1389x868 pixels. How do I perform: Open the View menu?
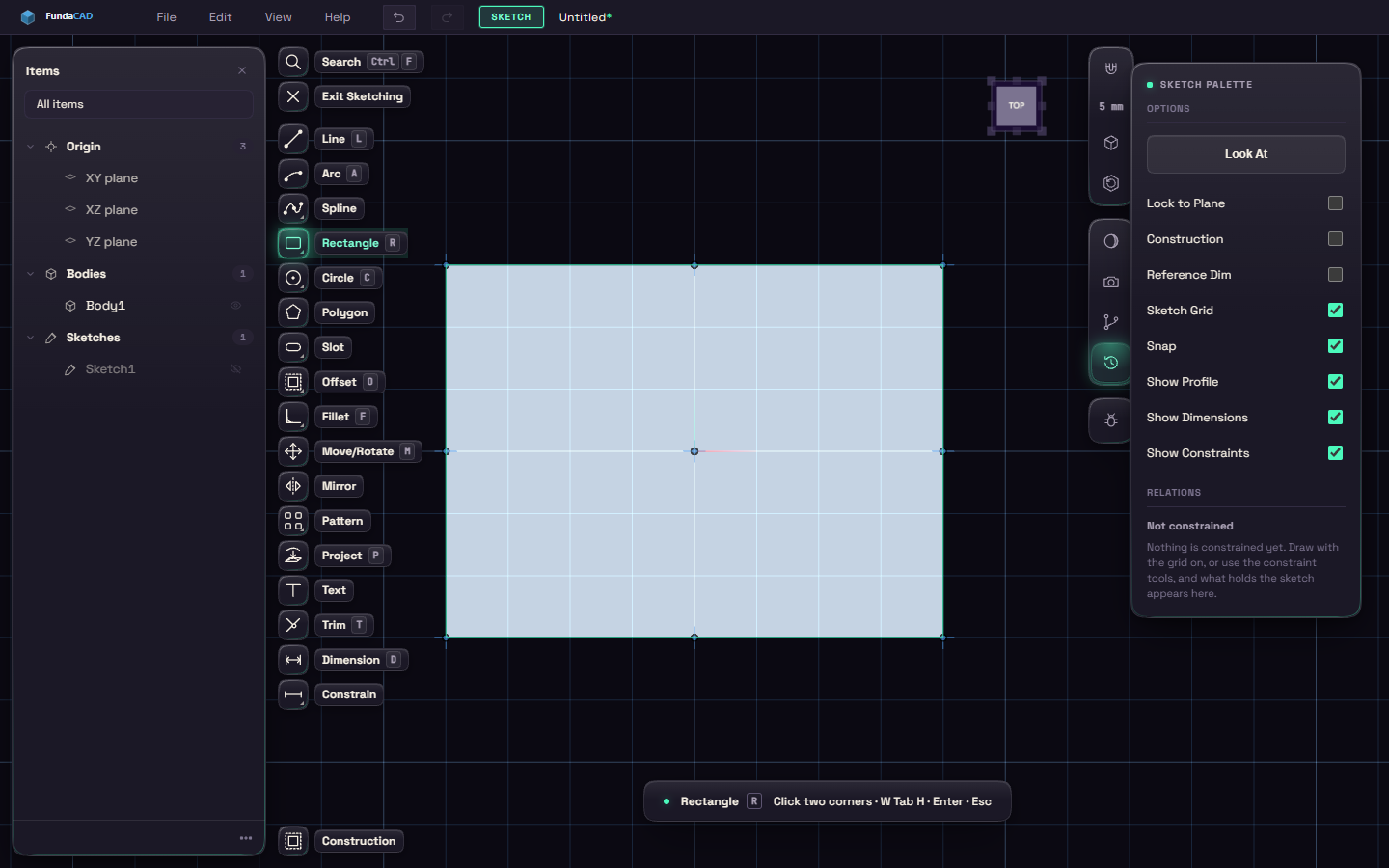(278, 17)
